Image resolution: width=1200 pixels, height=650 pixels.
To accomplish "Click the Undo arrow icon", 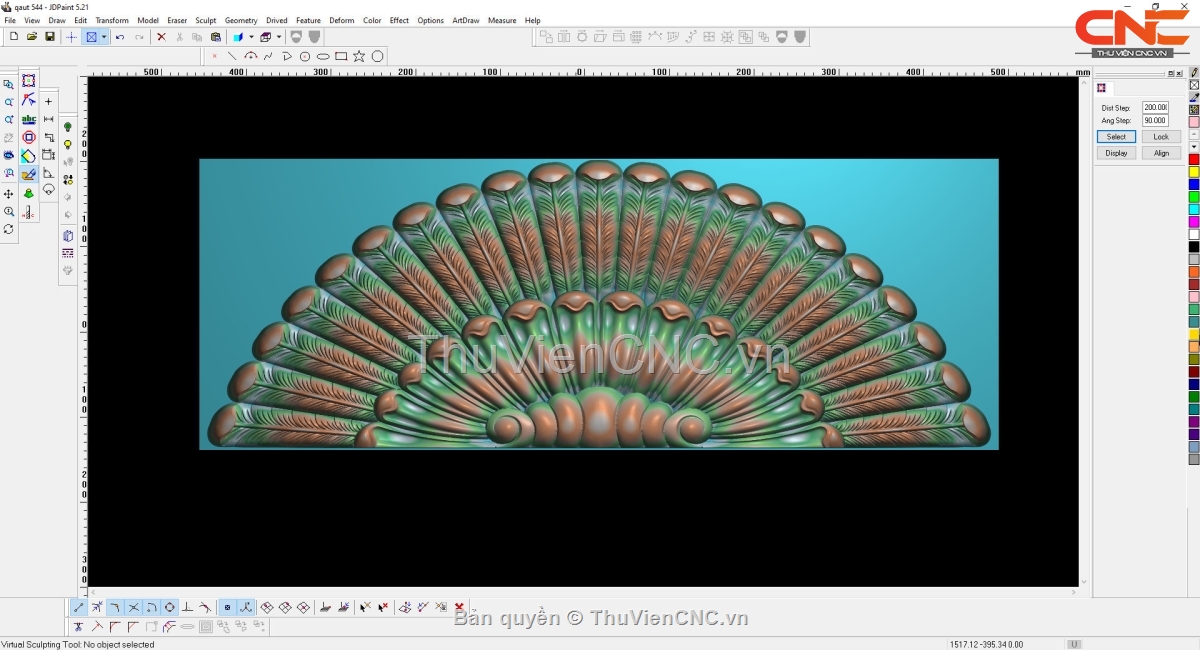I will click(x=120, y=37).
